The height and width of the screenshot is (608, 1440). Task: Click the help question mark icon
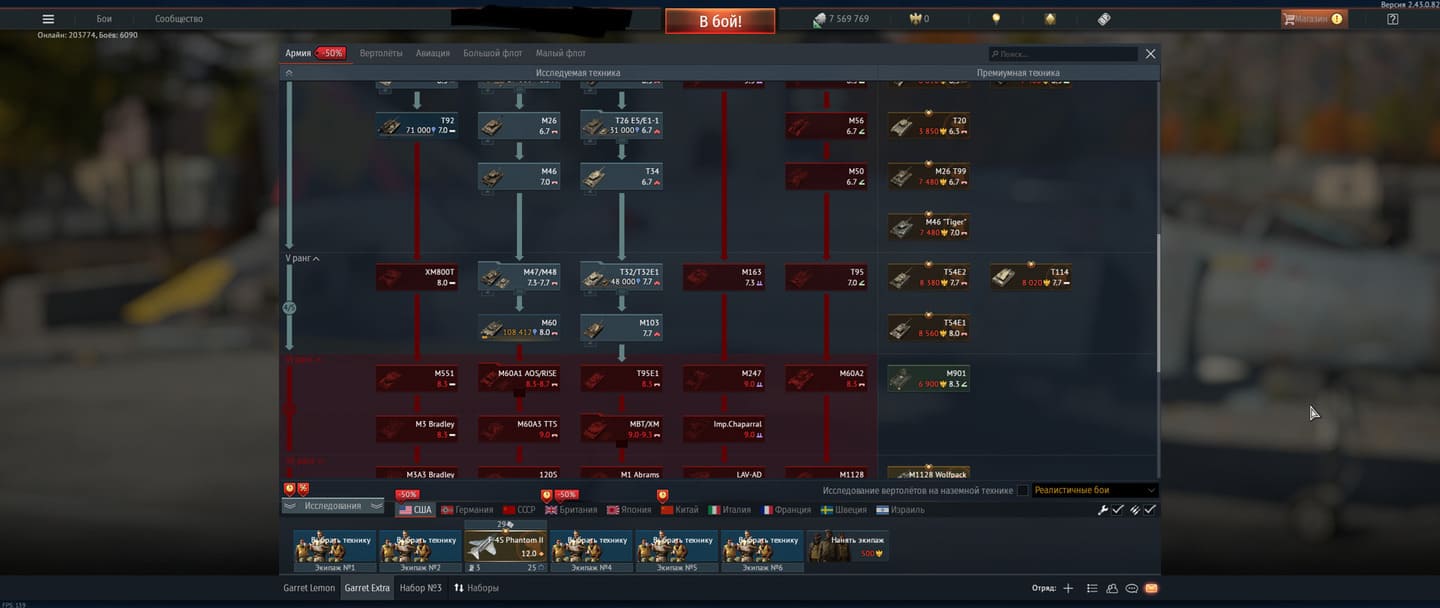[x=1393, y=19]
